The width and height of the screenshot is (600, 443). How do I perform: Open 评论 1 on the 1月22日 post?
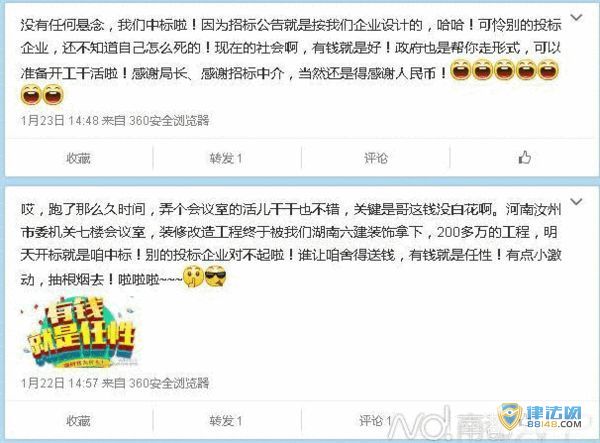click(375, 420)
